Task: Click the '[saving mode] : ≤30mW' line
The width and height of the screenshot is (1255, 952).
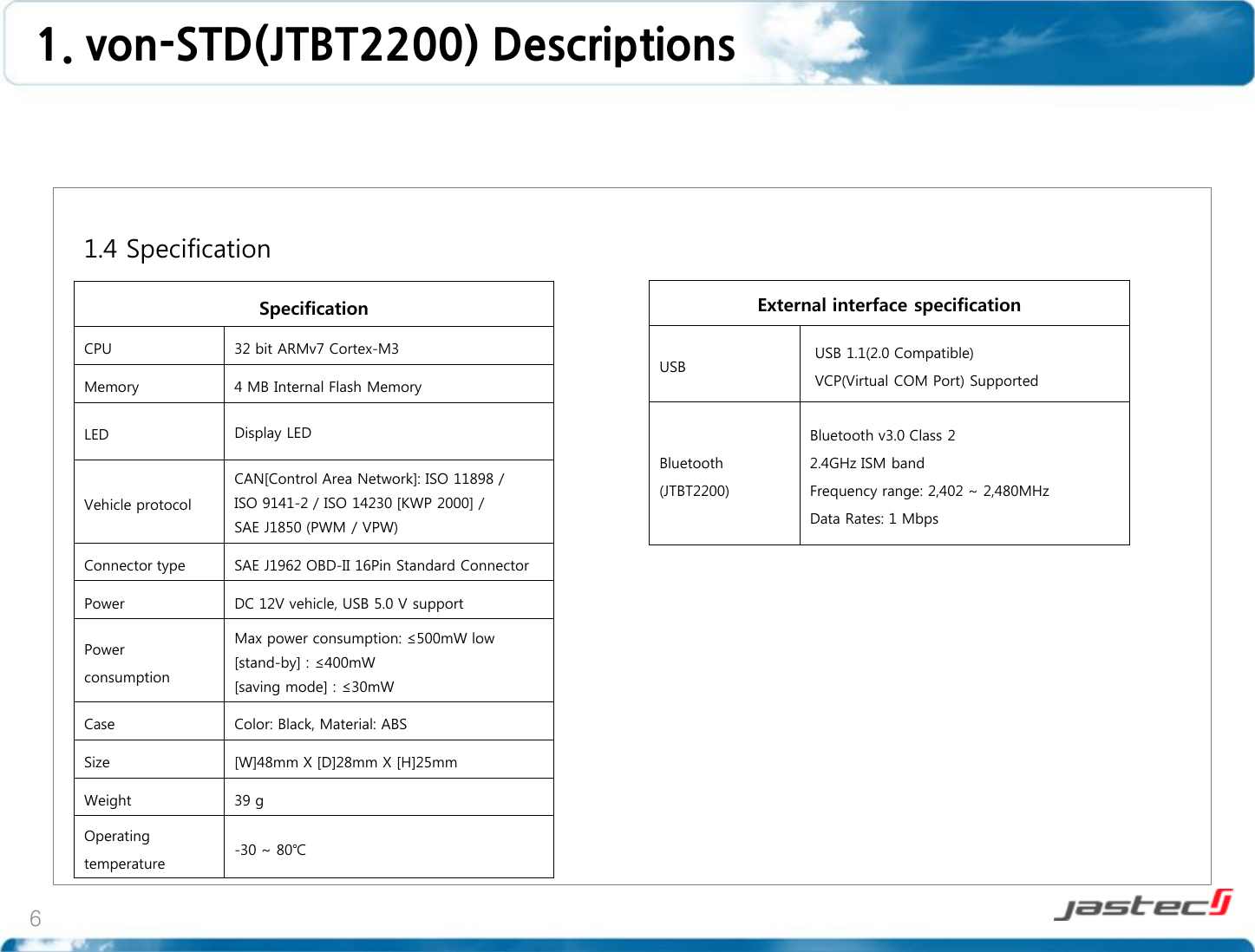Action: pyautogui.click(x=314, y=687)
